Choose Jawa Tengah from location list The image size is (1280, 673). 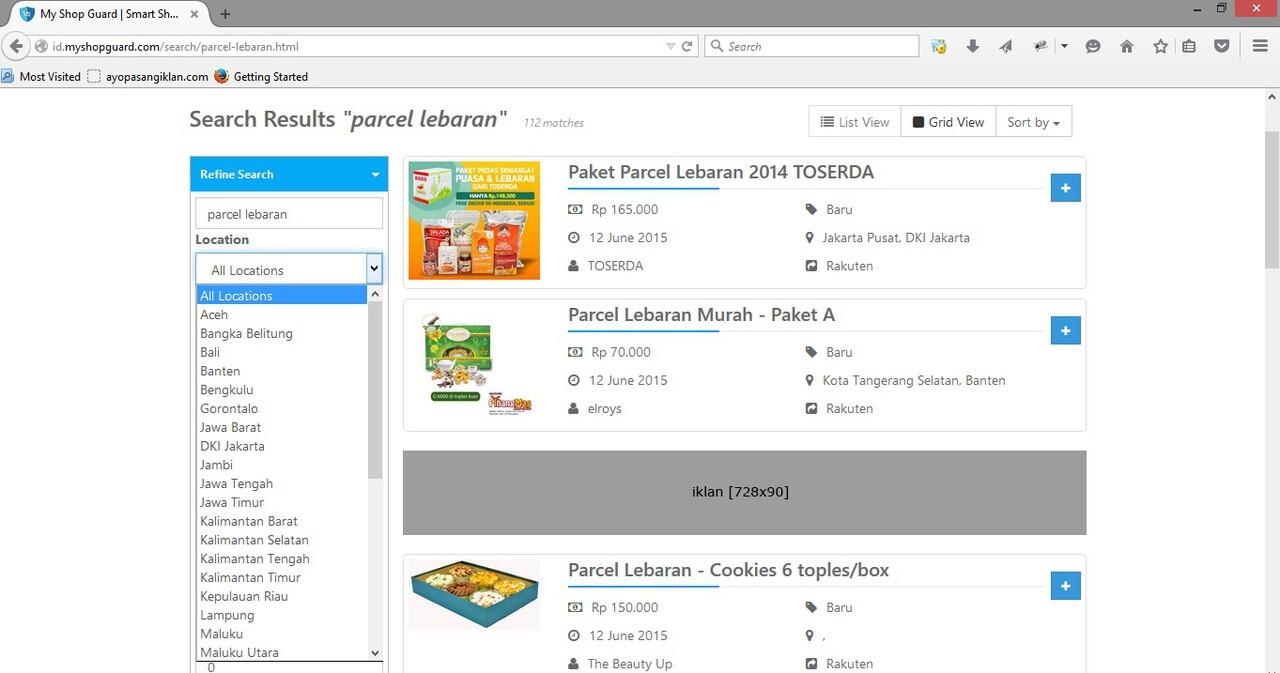click(282, 484)
